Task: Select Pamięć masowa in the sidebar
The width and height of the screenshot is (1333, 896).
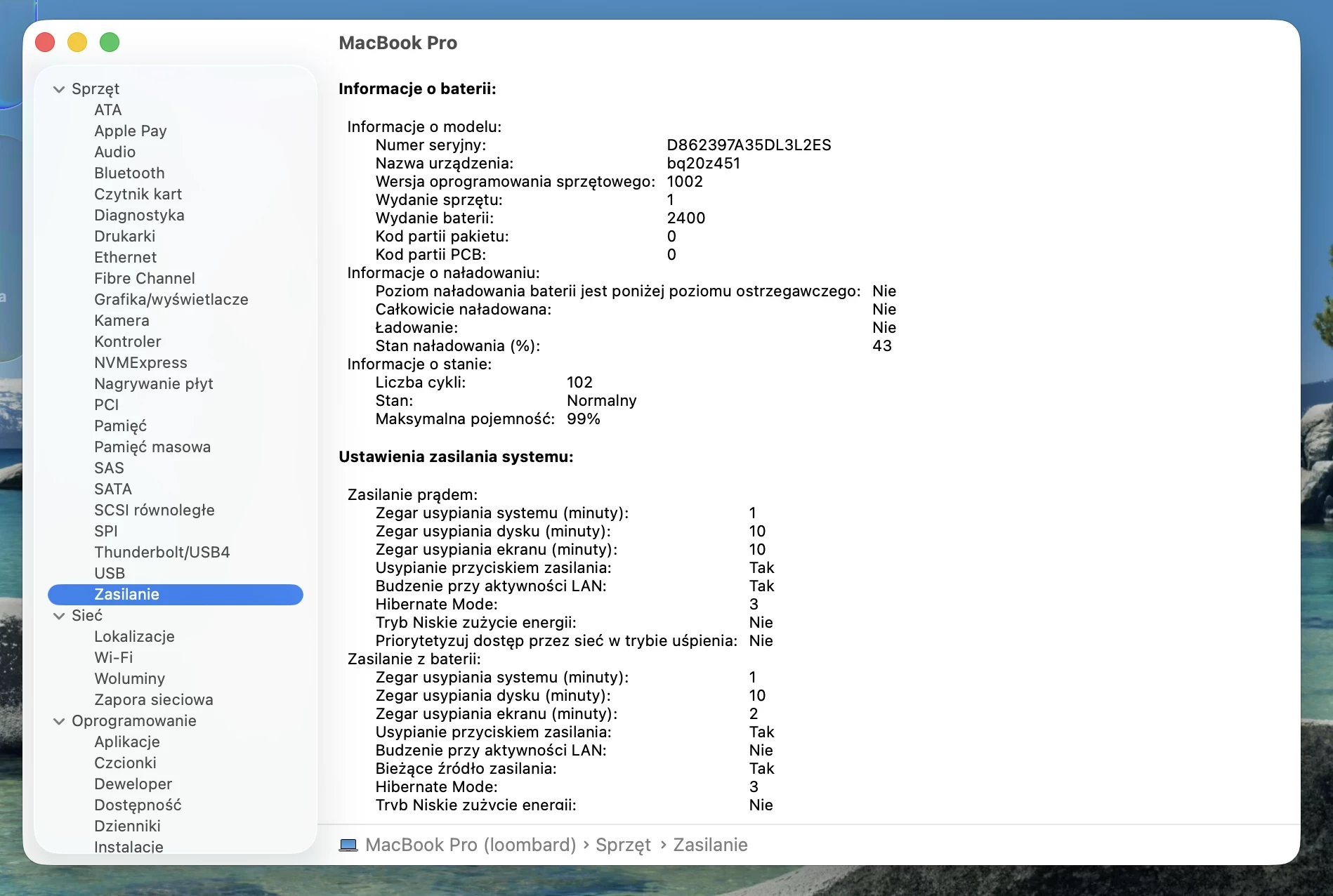Action: pyautogui.click(x=152, y=447)
